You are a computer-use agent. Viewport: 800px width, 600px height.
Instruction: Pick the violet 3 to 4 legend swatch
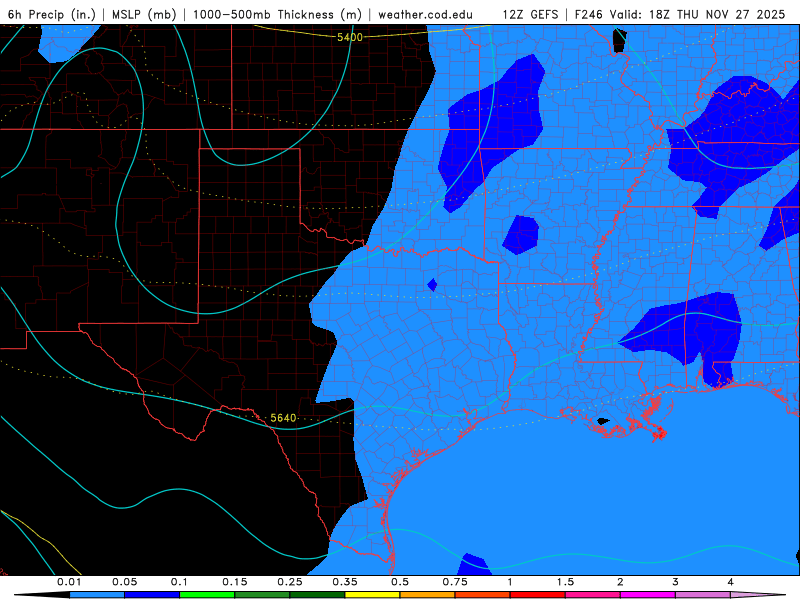[703, 595]
